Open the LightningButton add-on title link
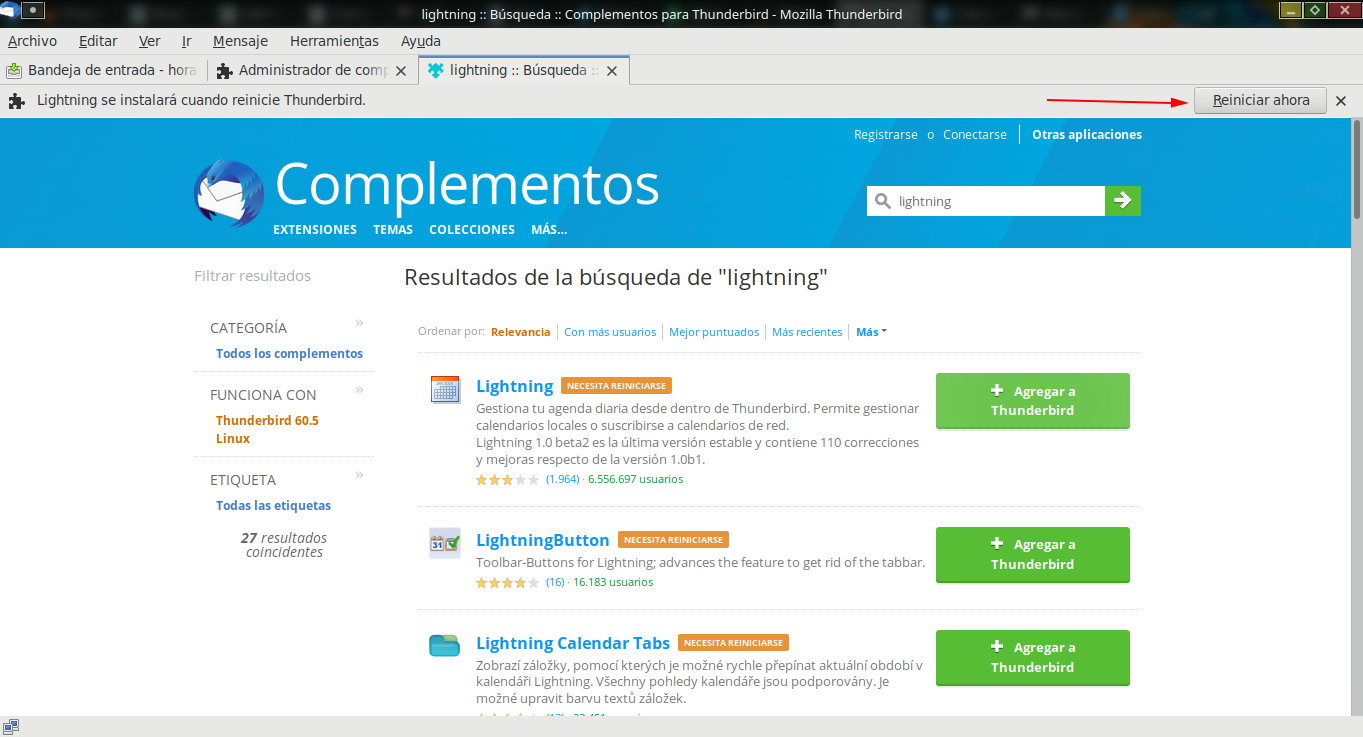Viewport: 1363px width, 737px height. tap(542, 540)
